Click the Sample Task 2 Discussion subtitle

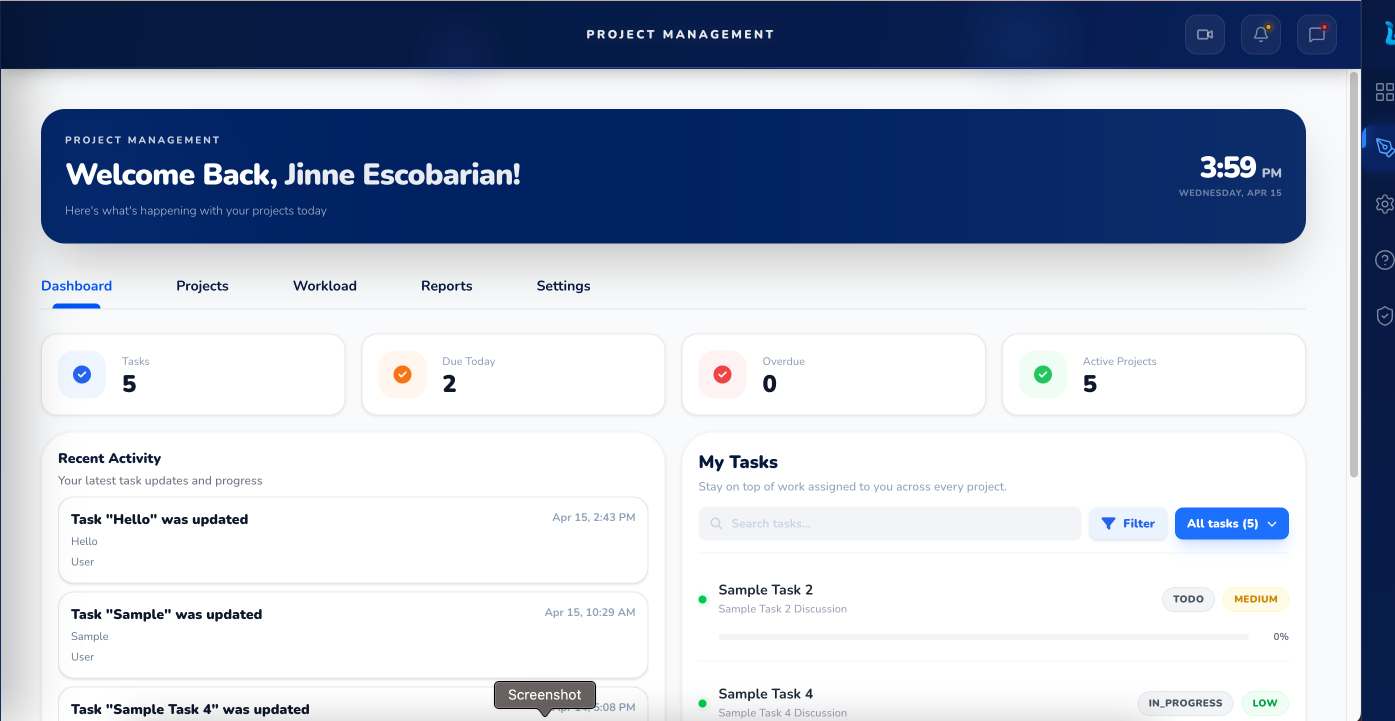[x=782, y=609]
